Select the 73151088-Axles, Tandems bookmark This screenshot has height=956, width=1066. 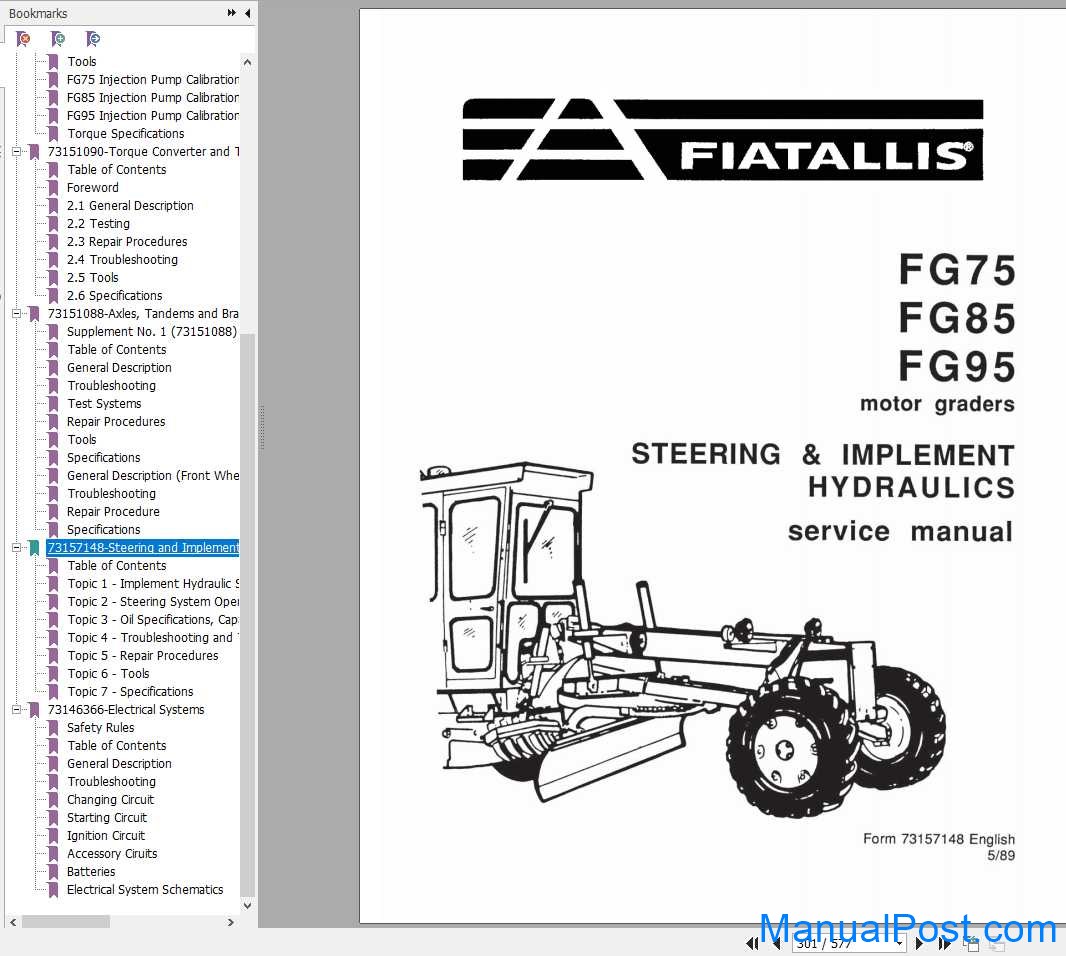pos(143,313)
